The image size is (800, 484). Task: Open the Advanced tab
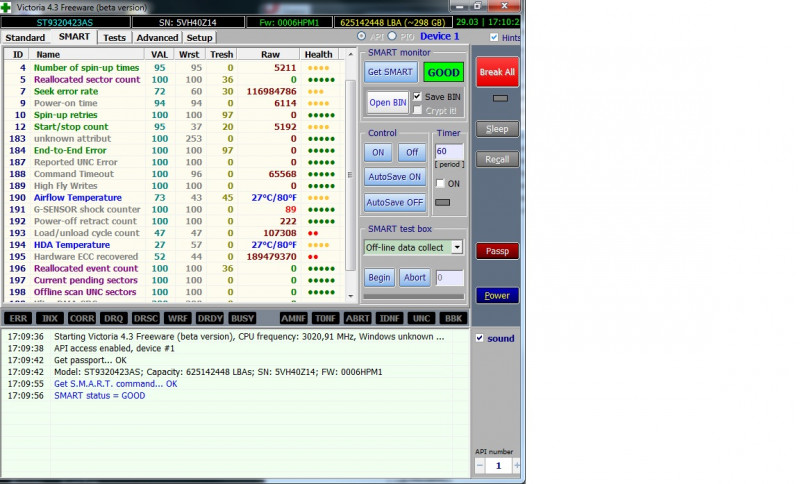click(x=157, y=38)
